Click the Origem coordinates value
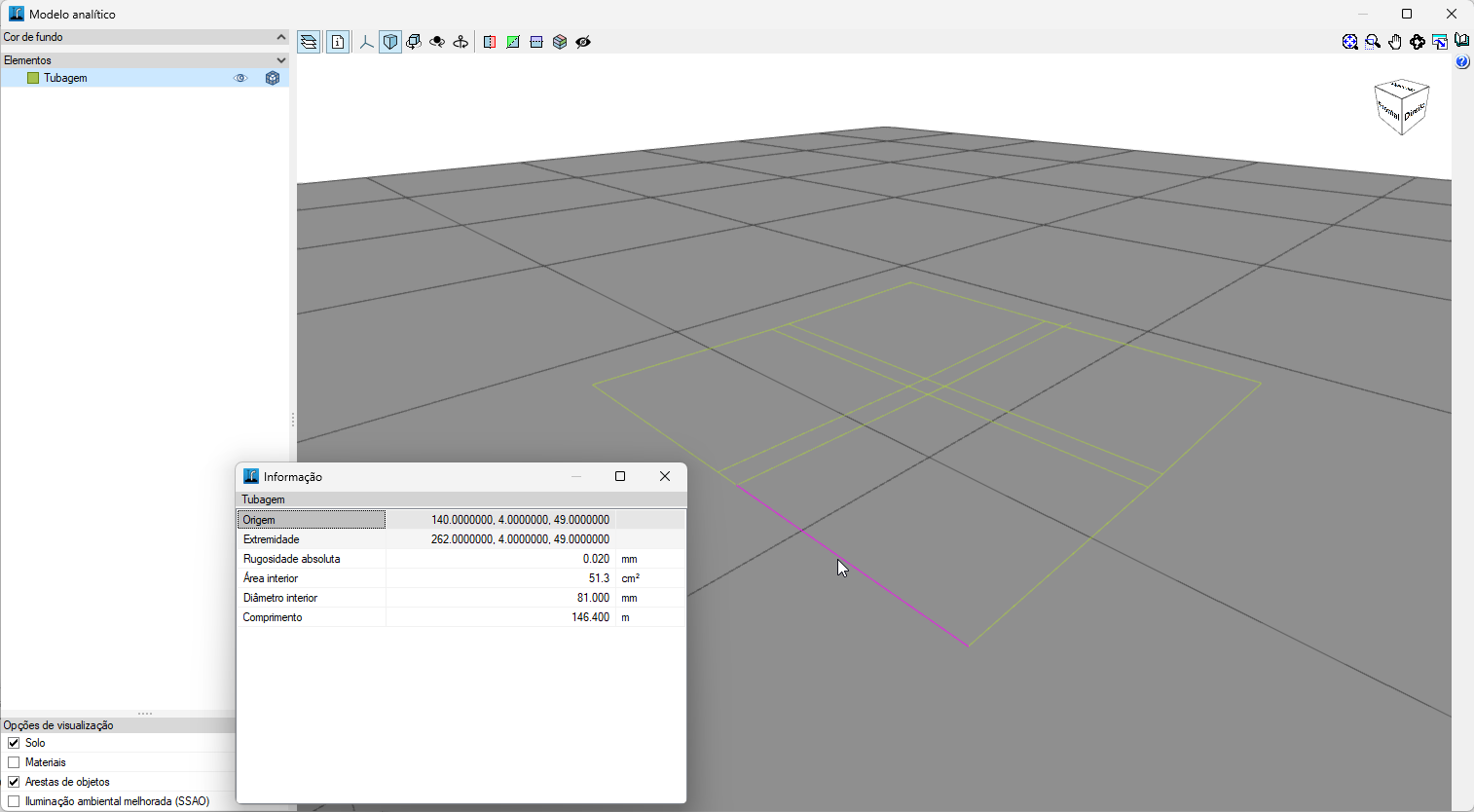The height and width of the screenshot is (812, 1474). click(x=520, y=520)
